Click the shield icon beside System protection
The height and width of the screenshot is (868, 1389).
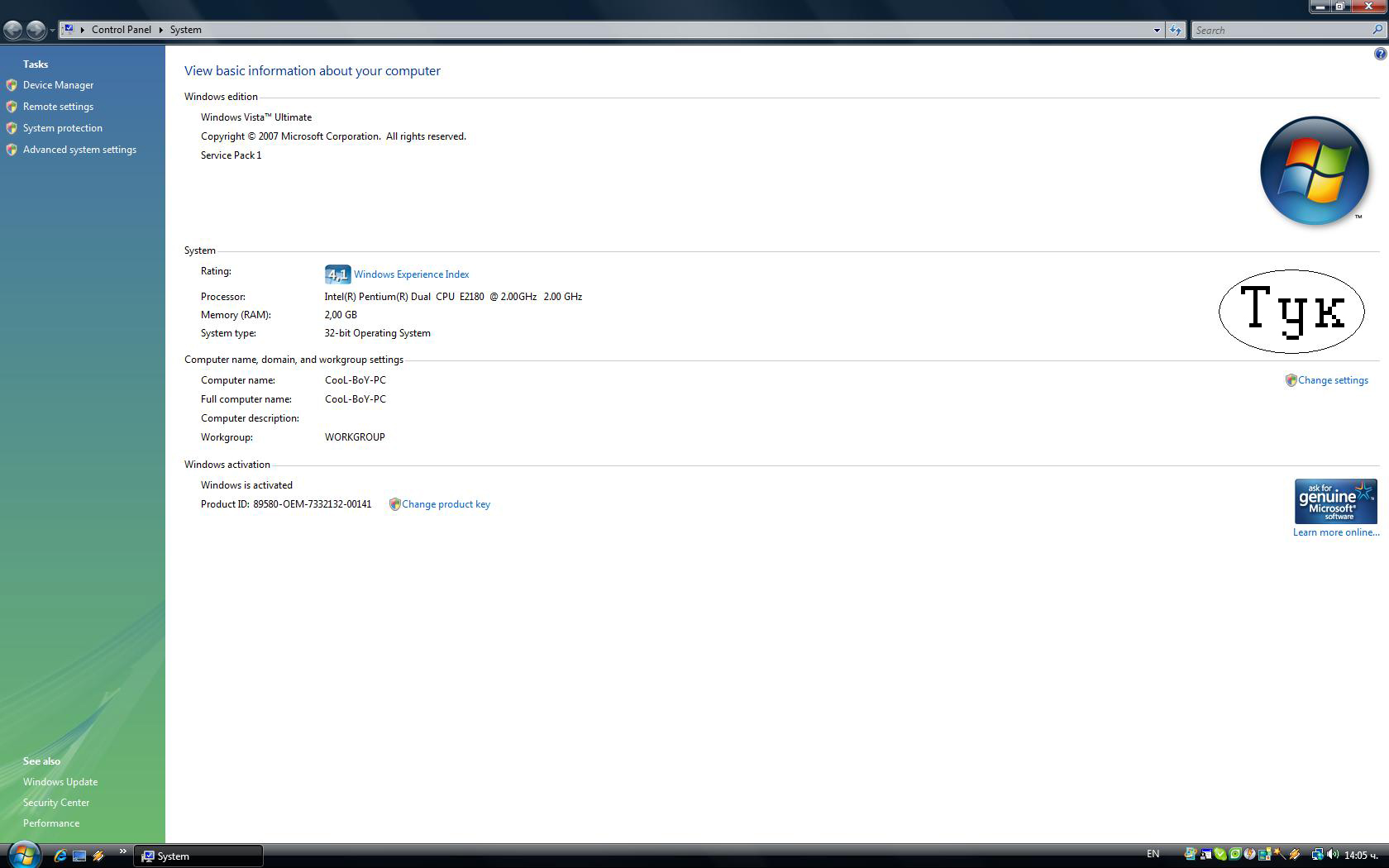12,128
